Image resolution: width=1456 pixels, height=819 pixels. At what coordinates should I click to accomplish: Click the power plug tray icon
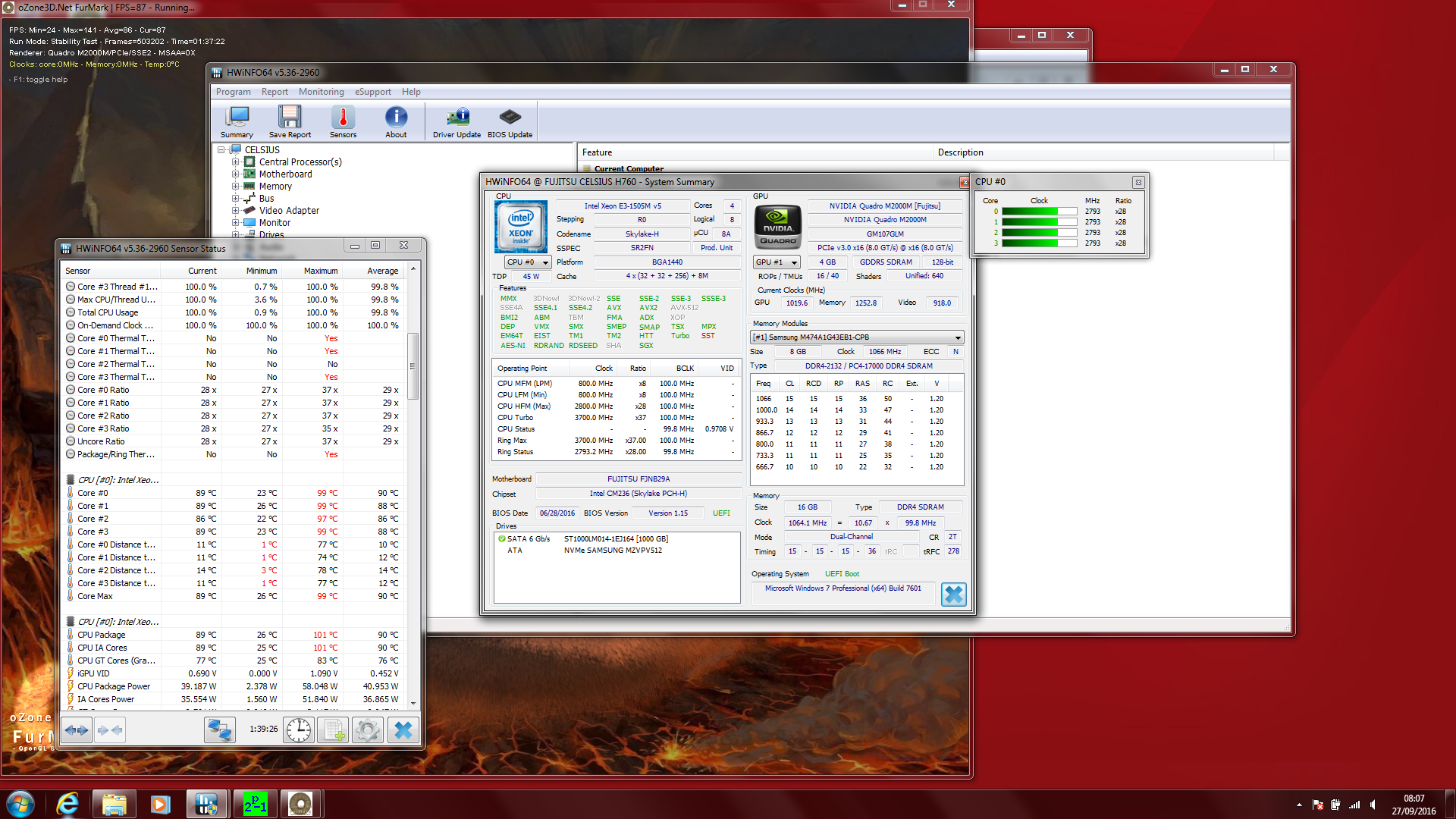tap(1335, 805)
